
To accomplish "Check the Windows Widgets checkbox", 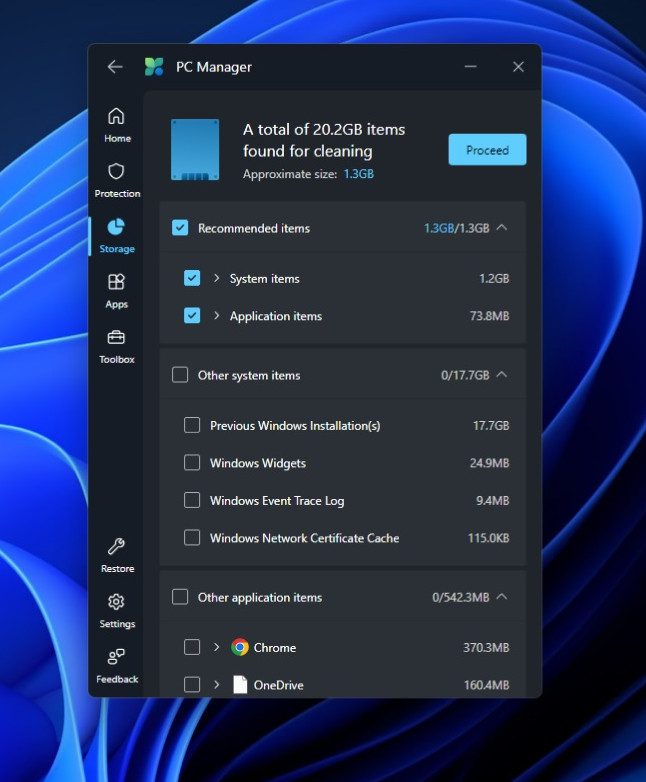I will [192, 462].
